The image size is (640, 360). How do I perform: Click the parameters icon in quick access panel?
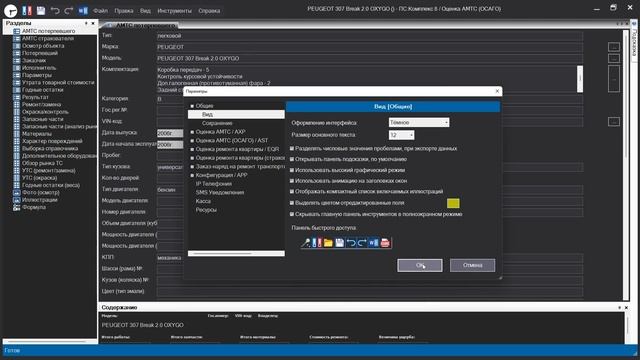[x=317, y=243]
